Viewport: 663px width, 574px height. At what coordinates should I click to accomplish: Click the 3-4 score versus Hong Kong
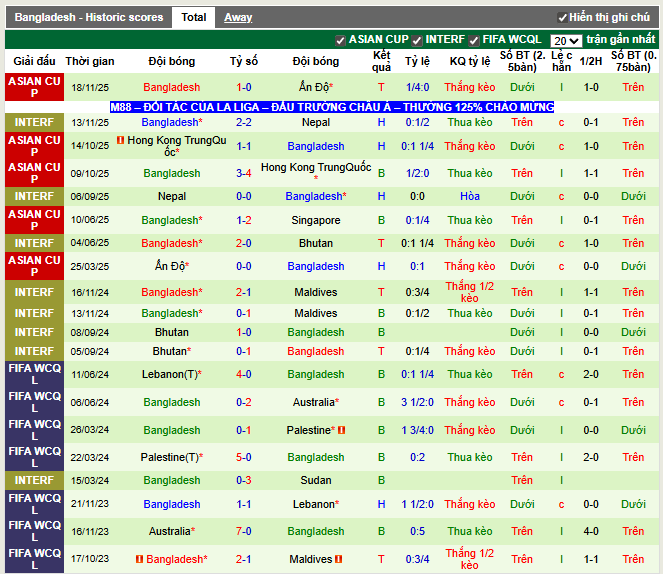pyautogui.click(x=243, y=173)
